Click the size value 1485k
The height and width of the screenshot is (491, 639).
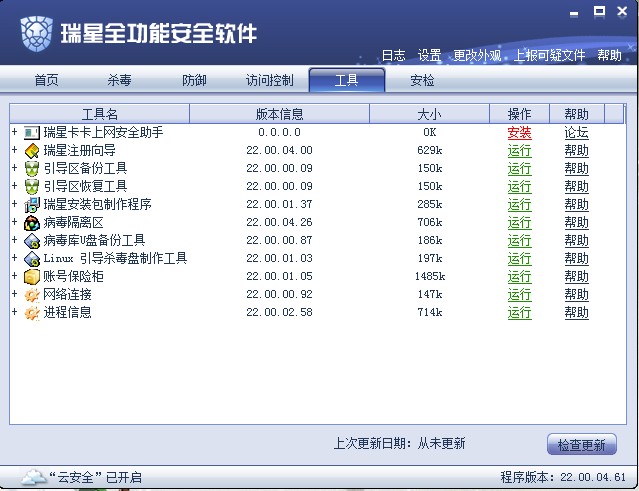[430, 276]
